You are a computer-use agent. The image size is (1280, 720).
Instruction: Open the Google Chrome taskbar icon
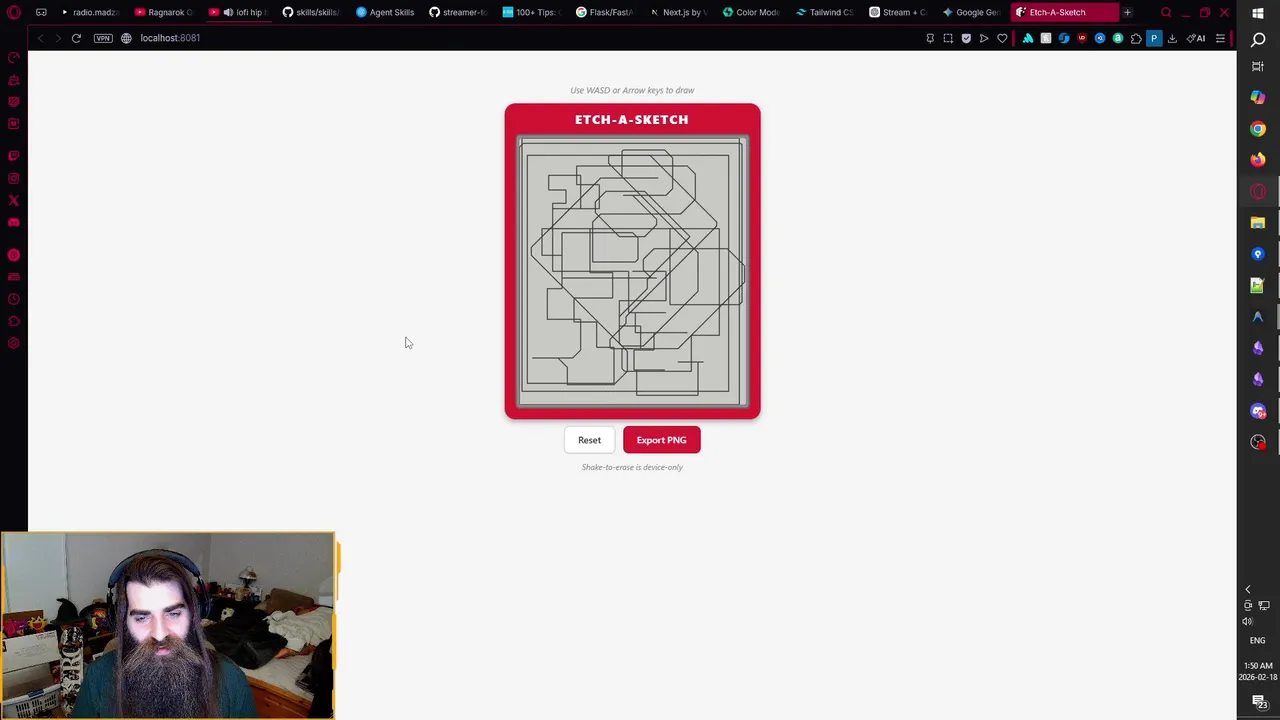(x=1258, y=129)
